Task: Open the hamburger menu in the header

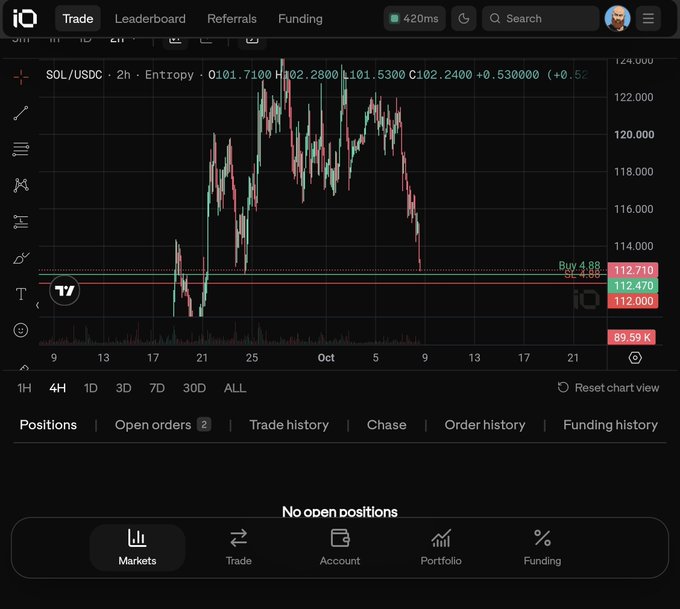Action: coord(648,19)
